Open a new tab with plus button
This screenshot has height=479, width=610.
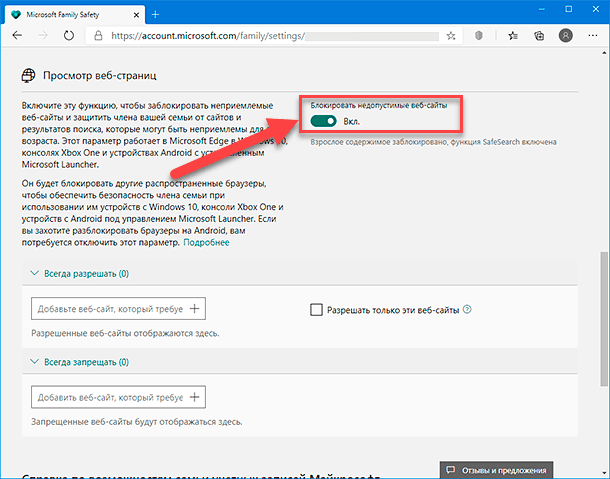click(x=155, y=15)
